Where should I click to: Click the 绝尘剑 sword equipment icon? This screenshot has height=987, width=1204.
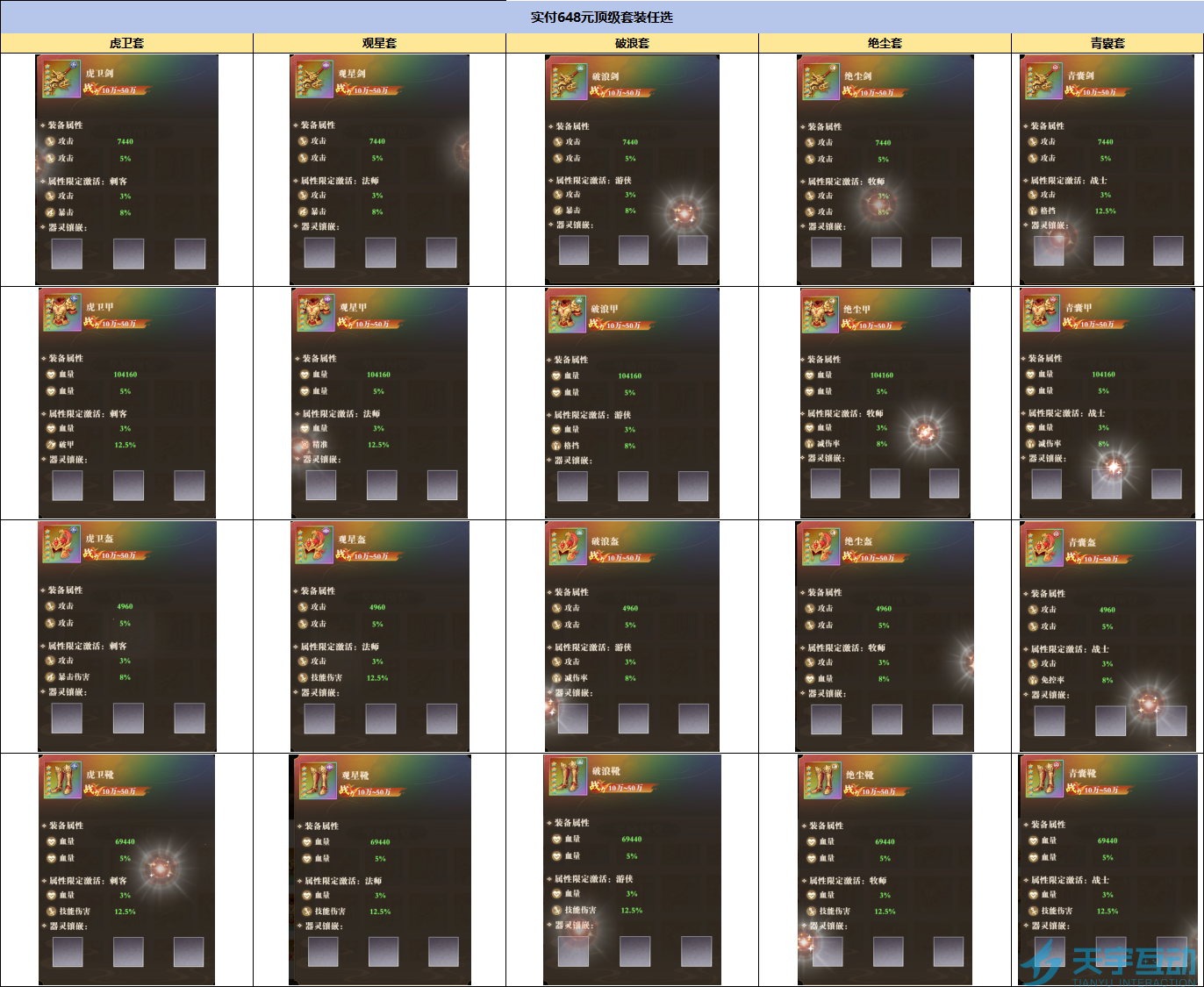pyautogui.click(x=821, y=81)
